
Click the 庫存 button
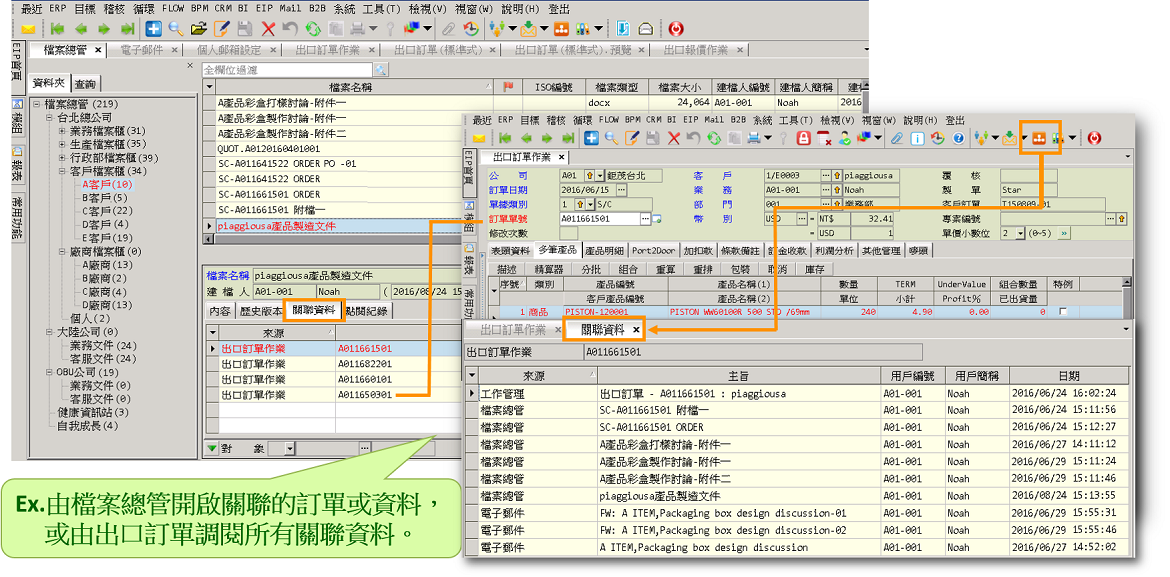tap(815, 269)
